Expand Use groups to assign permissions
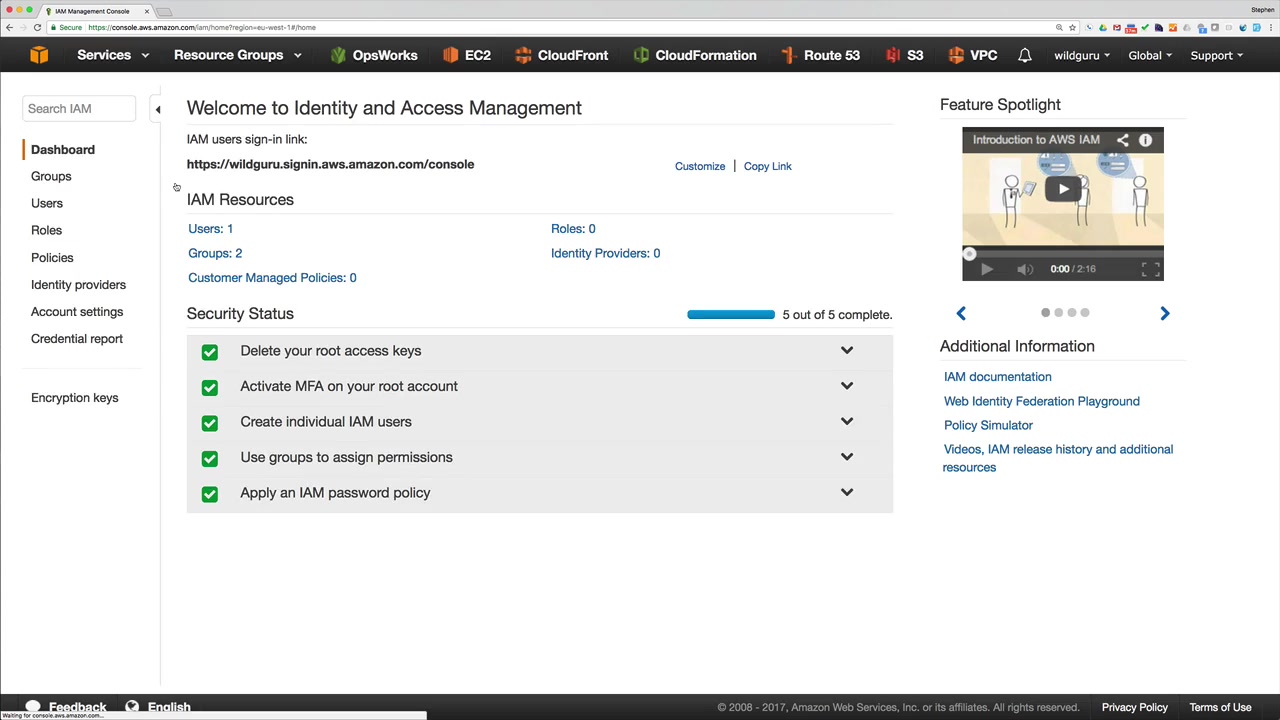 [x=846, y=457]
